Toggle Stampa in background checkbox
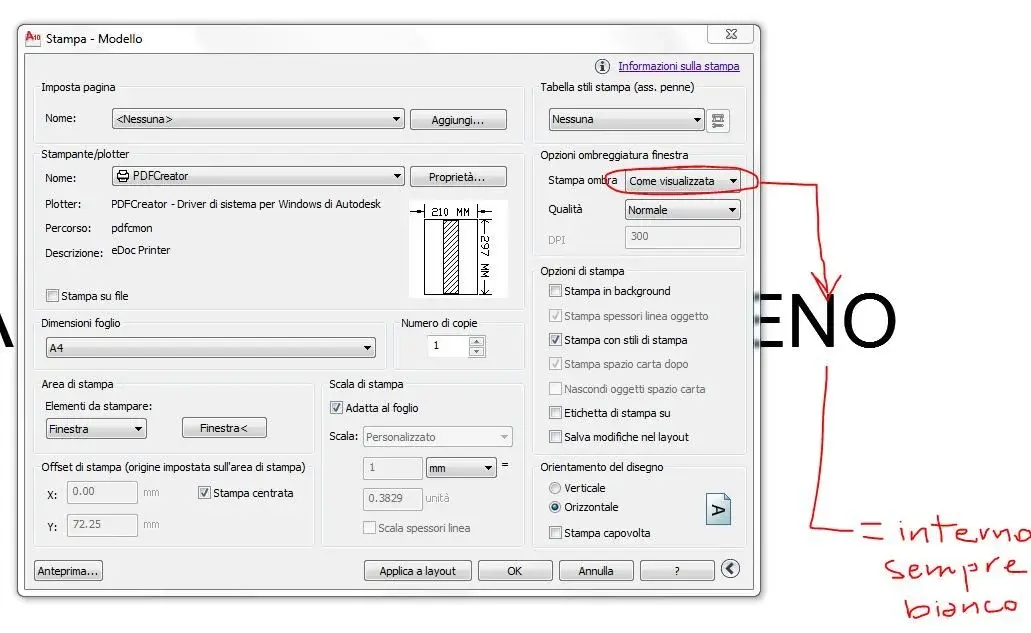 point(555,291)
